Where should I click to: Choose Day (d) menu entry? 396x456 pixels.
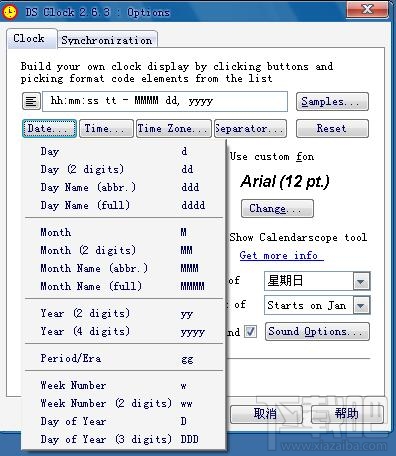pyautogui.click(x=124, y=151)
